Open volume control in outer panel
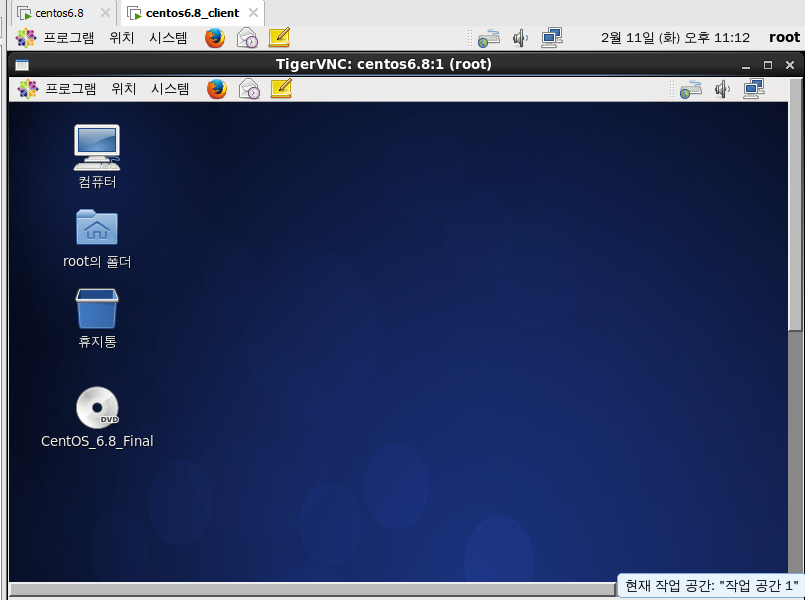Screen dimensions: 805x600 pyautogui.click(x=520, y=38)
